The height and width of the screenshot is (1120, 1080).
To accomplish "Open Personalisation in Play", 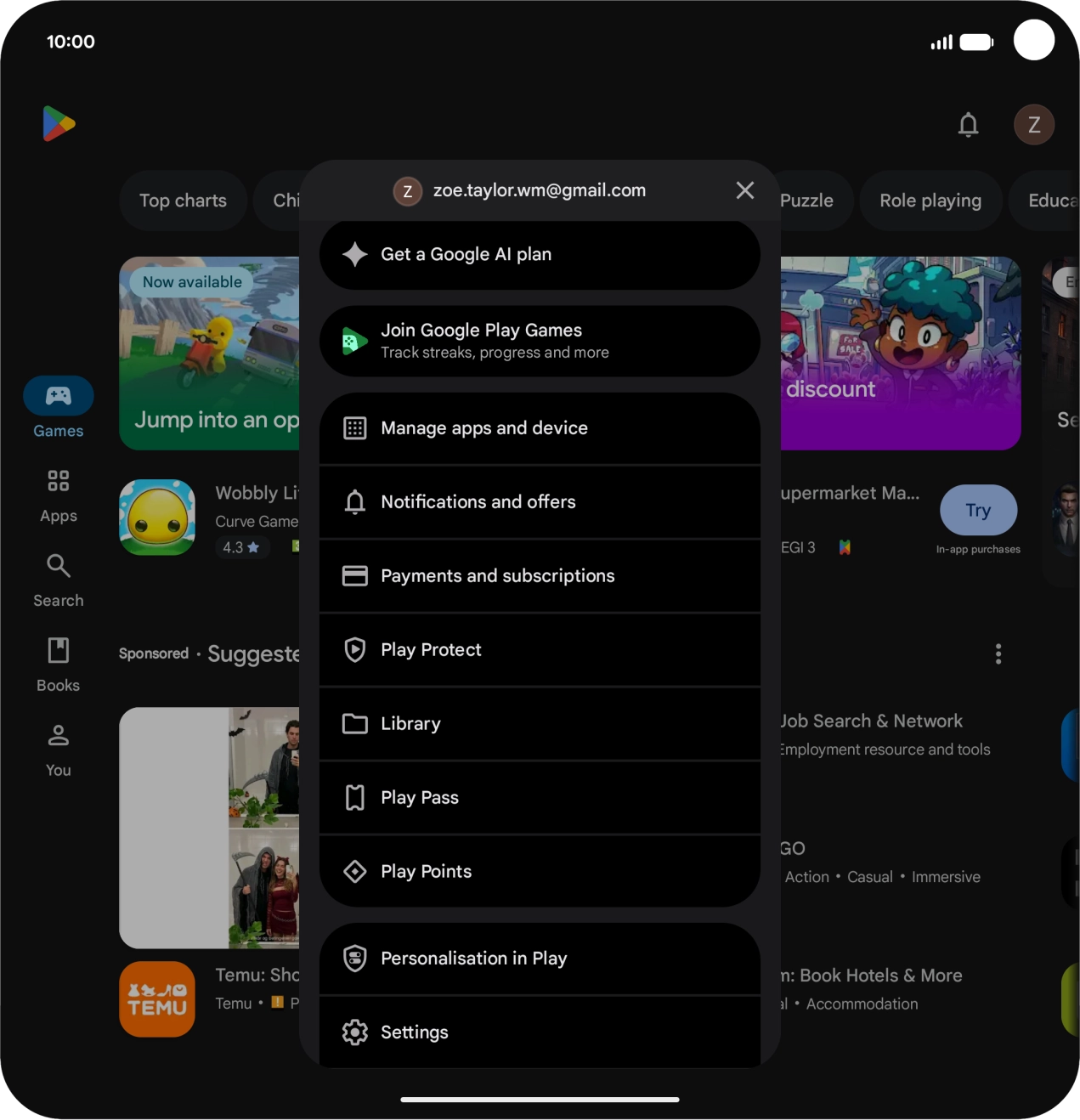I will [x=540, y=959].
